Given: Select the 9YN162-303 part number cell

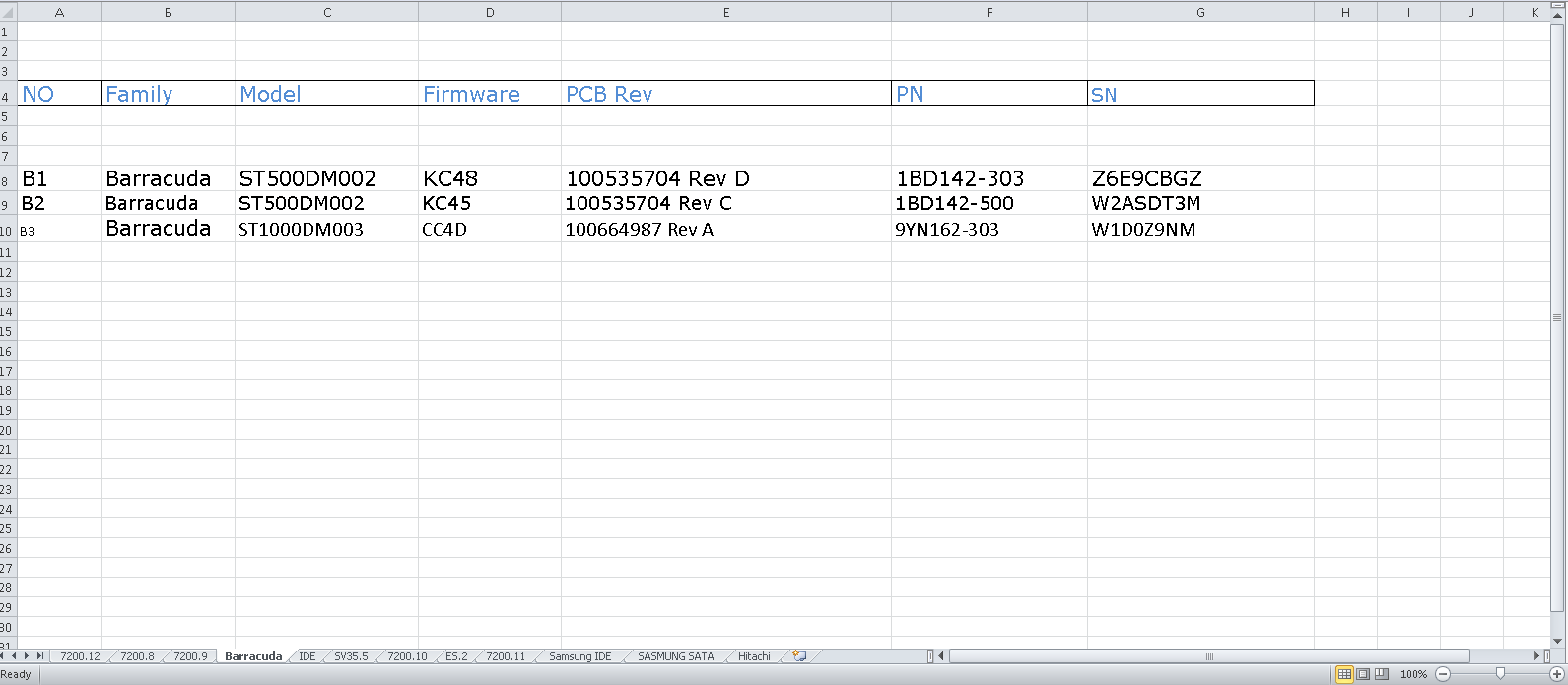Looking at the screenshot, I should (989, 229).
